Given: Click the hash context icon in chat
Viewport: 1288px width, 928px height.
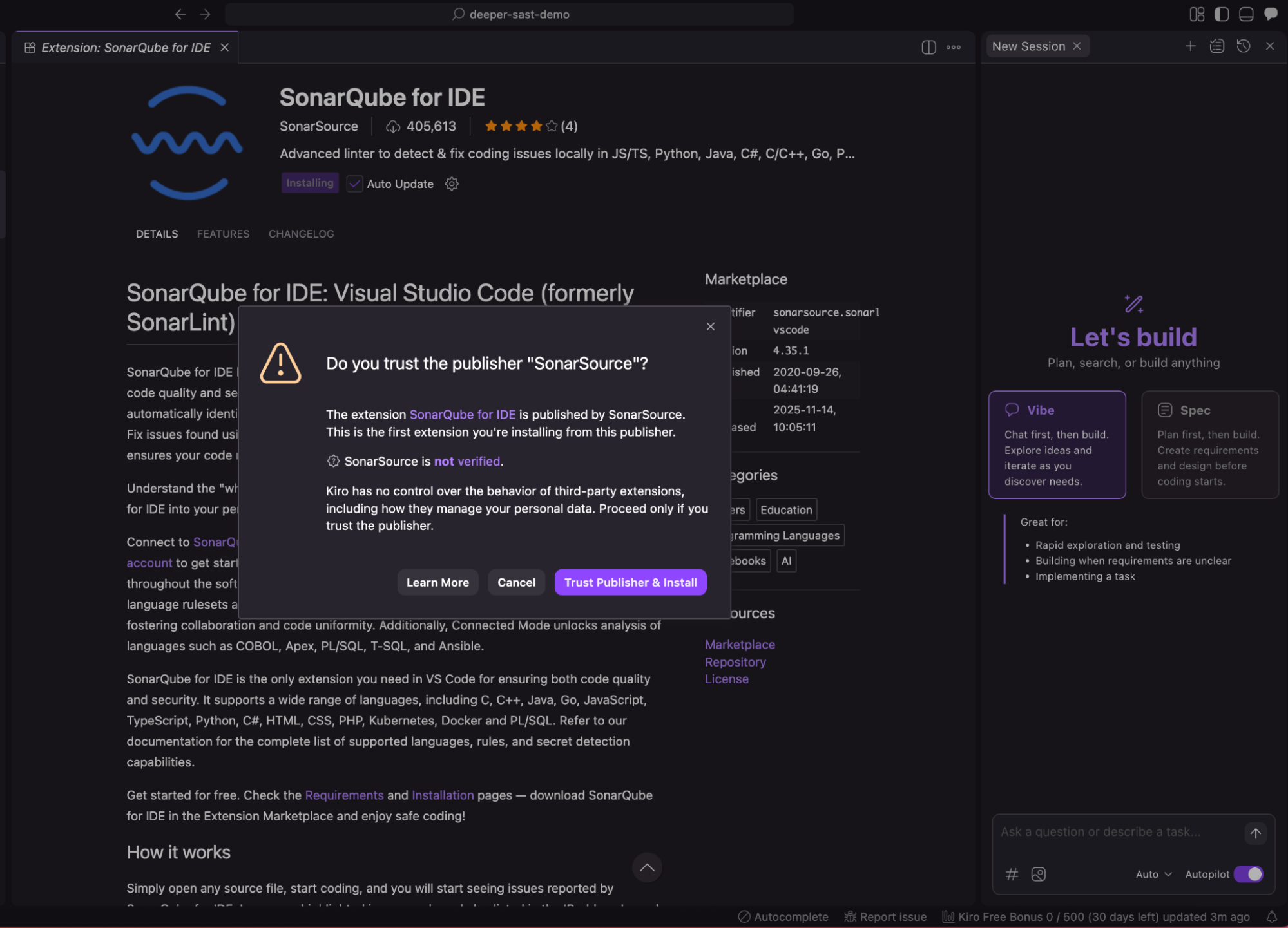Looking at the screenshot, I should coord(1012,874).
